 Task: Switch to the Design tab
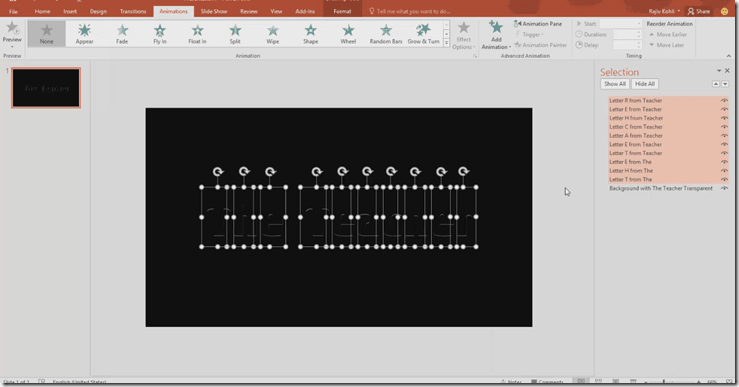point(98,11)
